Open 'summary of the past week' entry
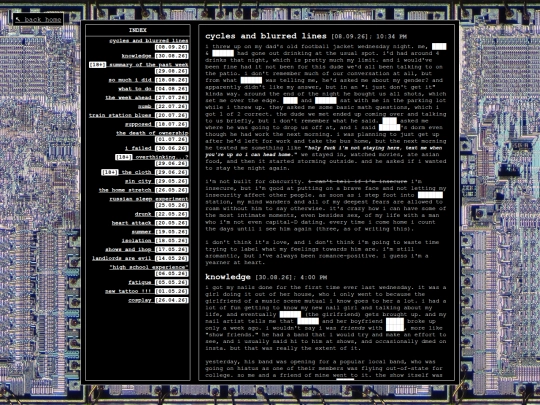The height and width of the screenshot is (405, 540). [x=149, y=65]
